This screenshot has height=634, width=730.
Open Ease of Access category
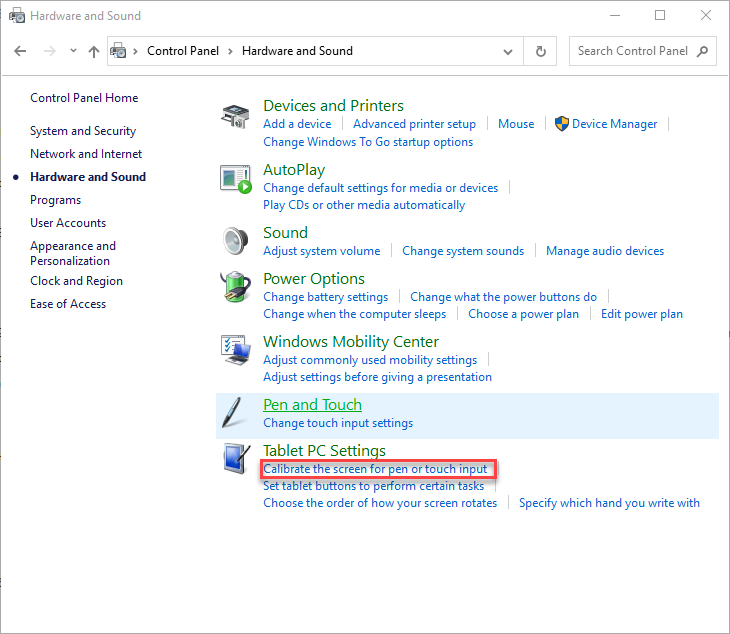68,304
